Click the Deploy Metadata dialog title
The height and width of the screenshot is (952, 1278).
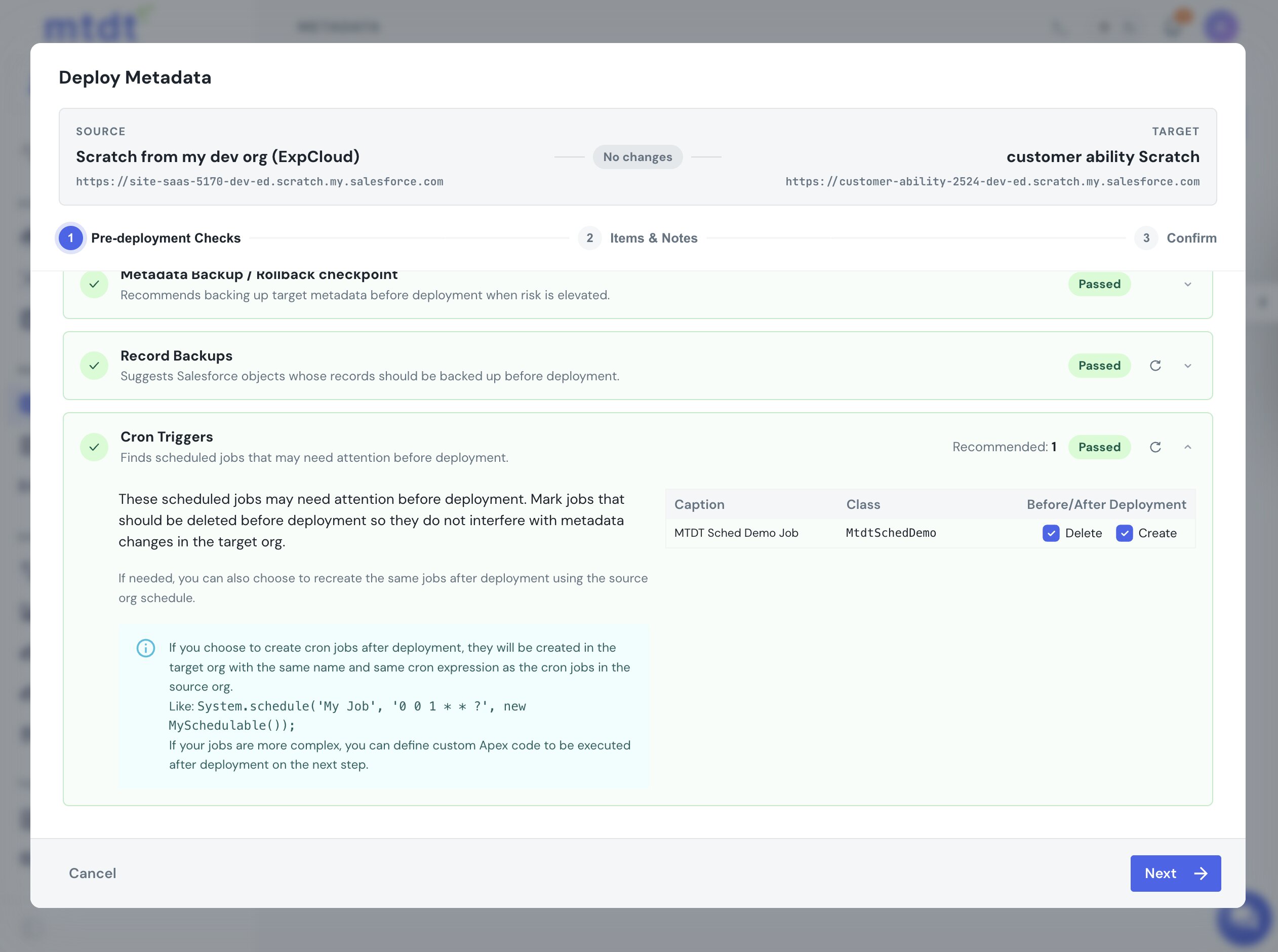coord(135,77)
